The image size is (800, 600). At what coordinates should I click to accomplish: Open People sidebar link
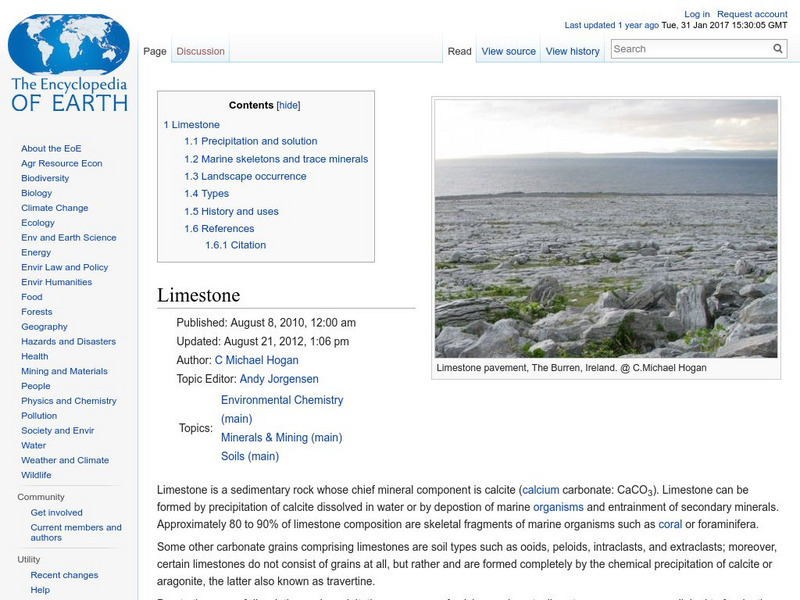pos(36,386)
